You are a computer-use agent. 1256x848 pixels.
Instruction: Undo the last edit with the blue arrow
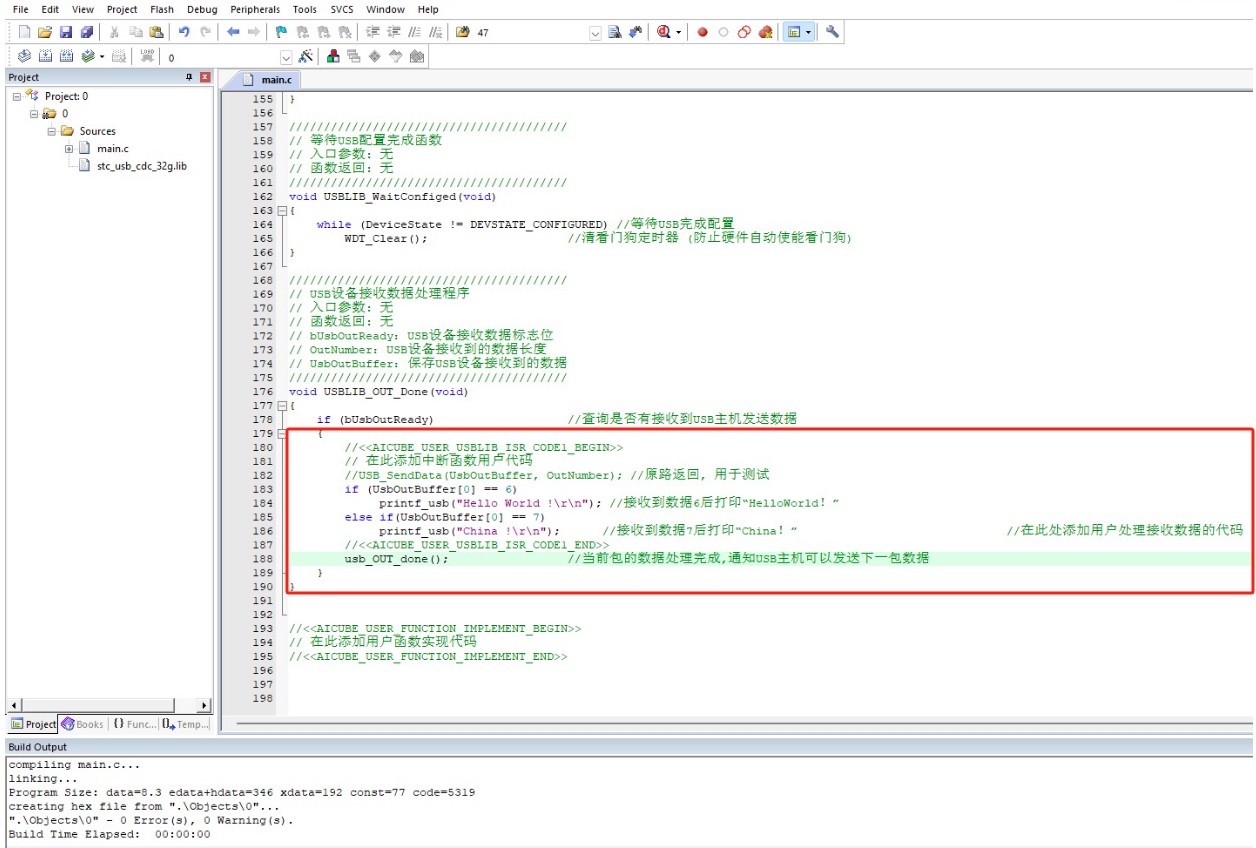184,32
